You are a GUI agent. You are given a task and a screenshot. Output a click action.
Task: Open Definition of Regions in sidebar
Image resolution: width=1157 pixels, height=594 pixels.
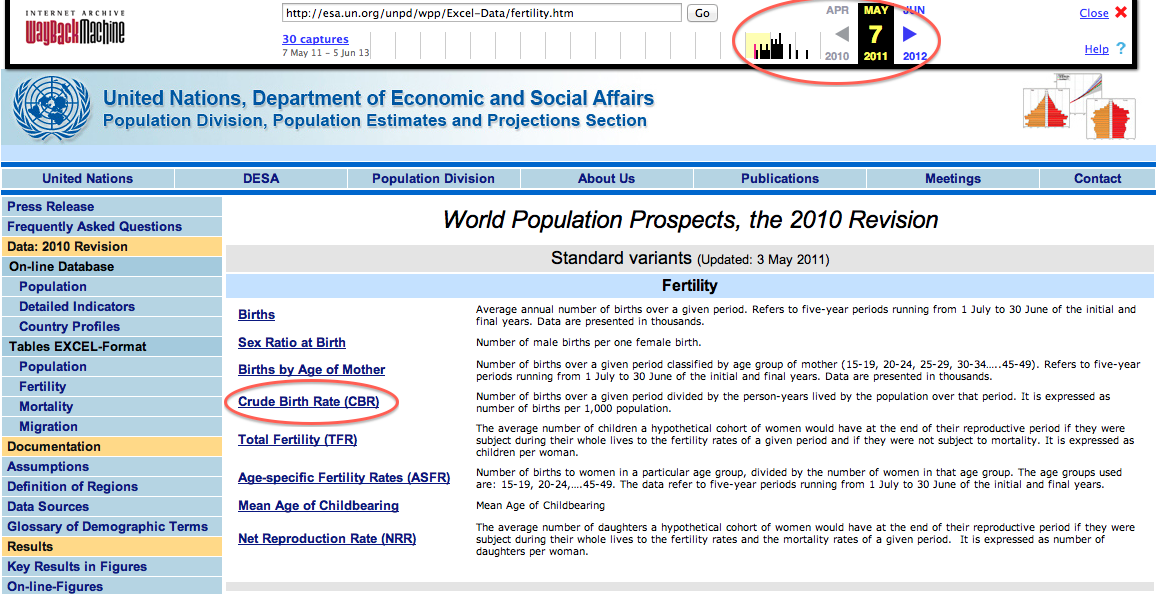coord(72,486)
